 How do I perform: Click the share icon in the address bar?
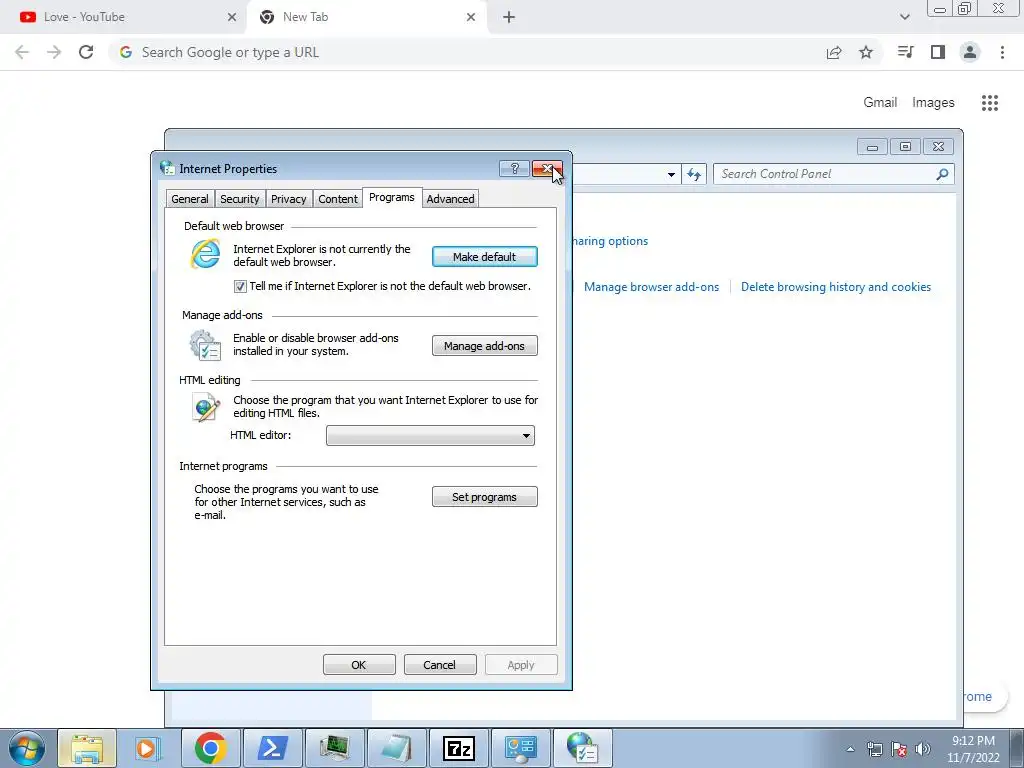(834, 52)
